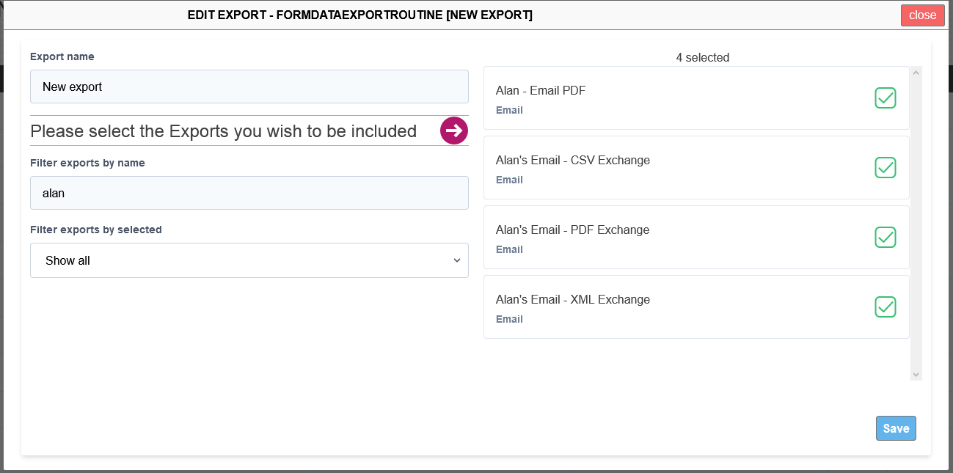Toggle Alan's Email - CSV Exchange checkbox
This screenshot has width=953, height=473.
coord(885,167)
